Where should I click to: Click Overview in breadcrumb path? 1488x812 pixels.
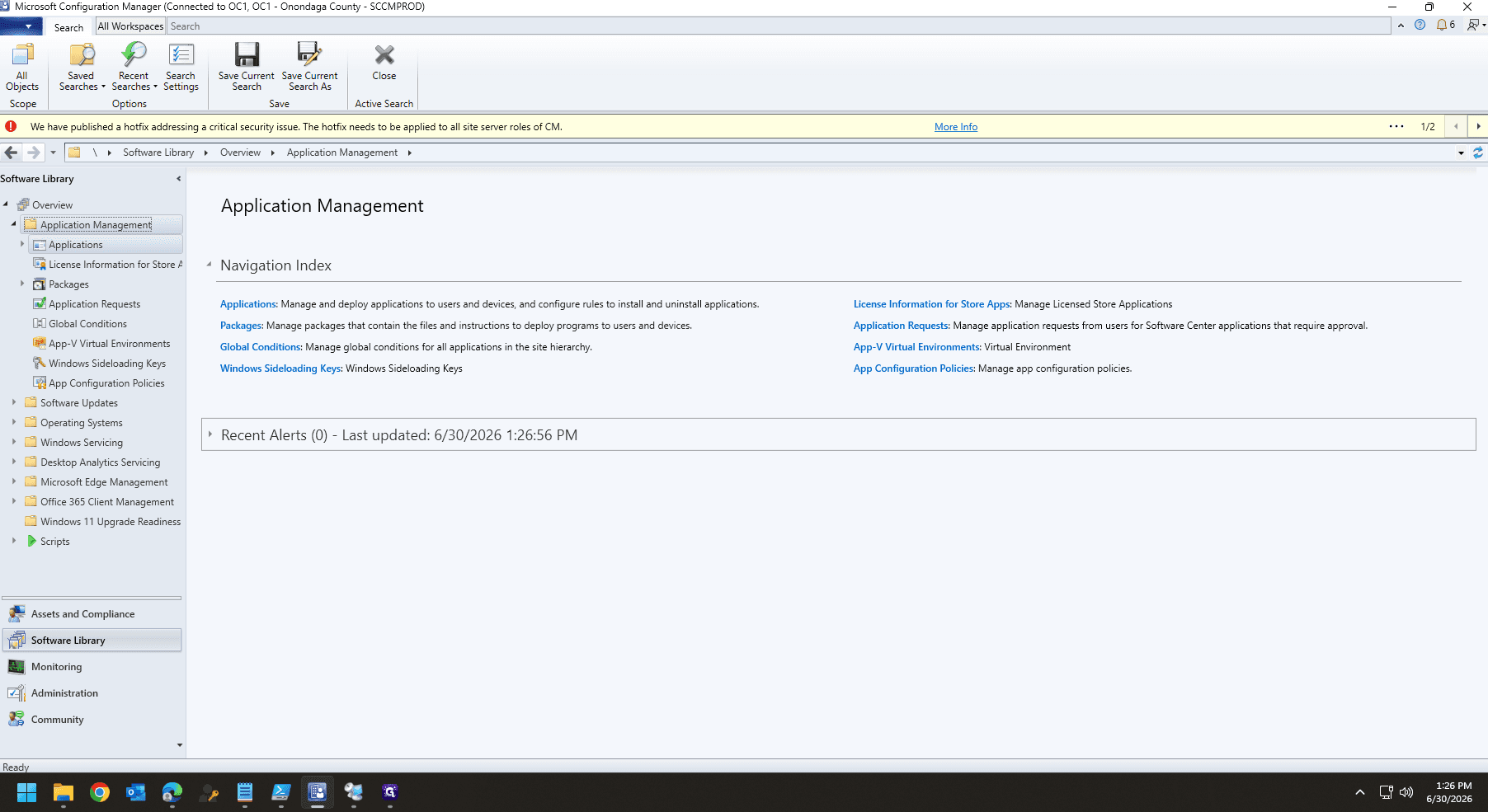[240, 153]
